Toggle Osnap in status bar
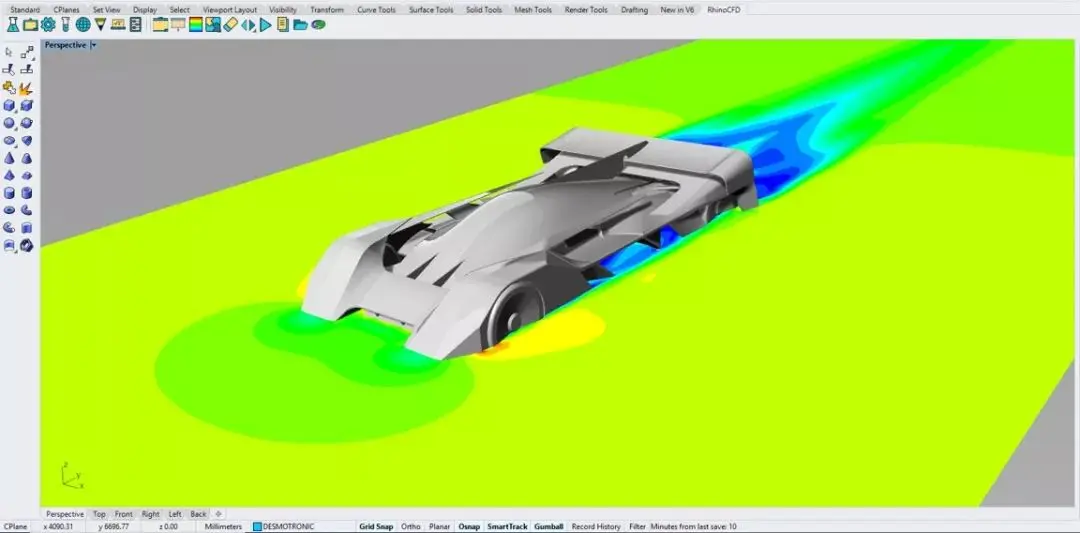The image size is (1080, 533). [468, 527]
